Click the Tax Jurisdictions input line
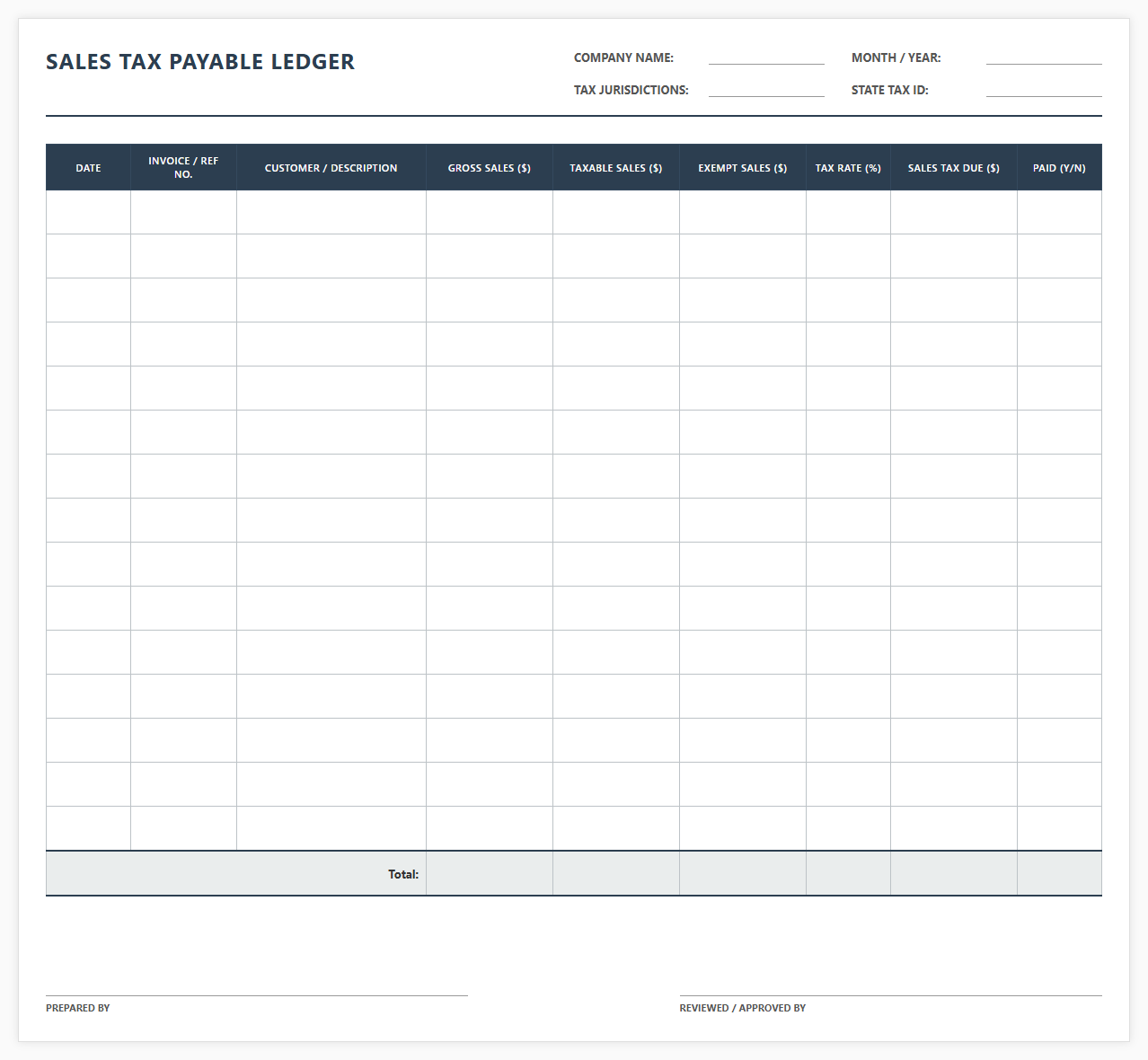1148x1060 pixels. coord(766,90)
